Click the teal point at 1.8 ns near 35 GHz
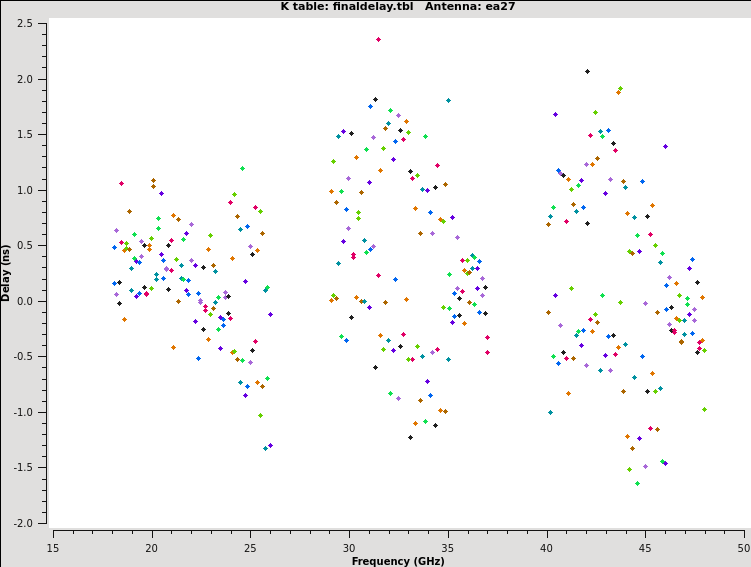The width and height of the screenshot is (751, 567). click(448, 100)
